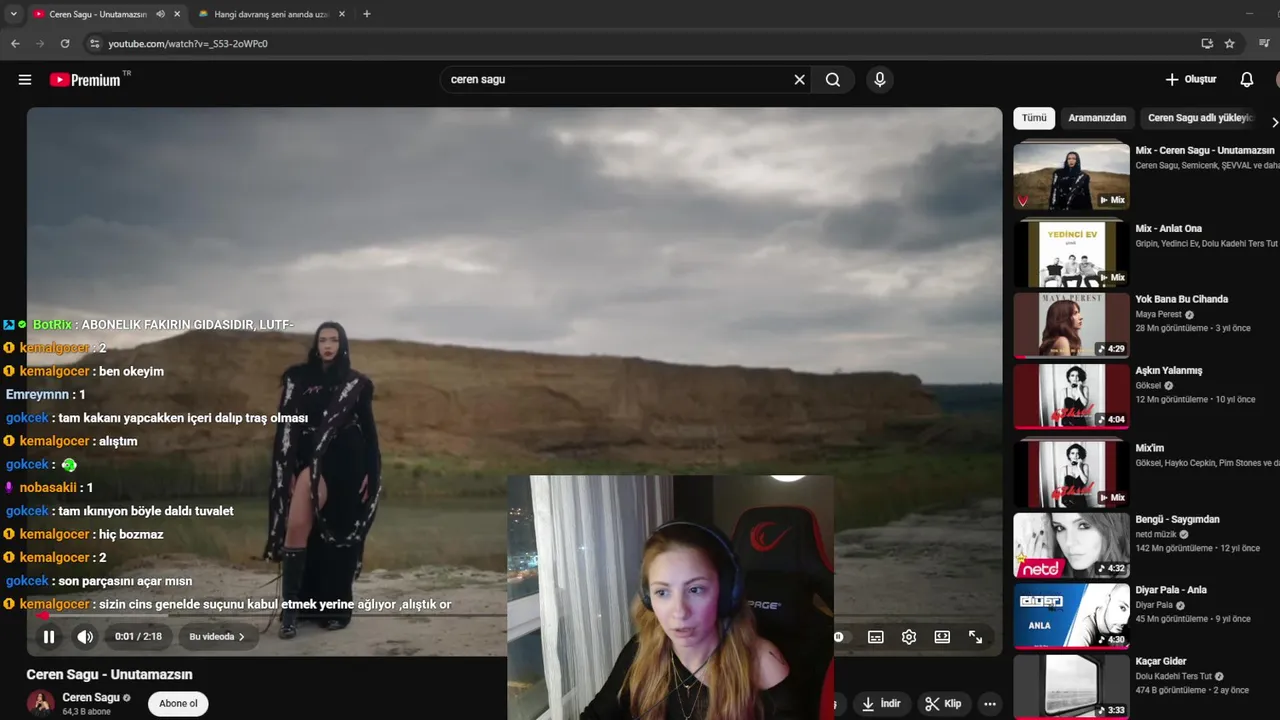Click the 0:01 / 2:18 time display
The height and width of the screenshot is (720, 1280).
138,637
